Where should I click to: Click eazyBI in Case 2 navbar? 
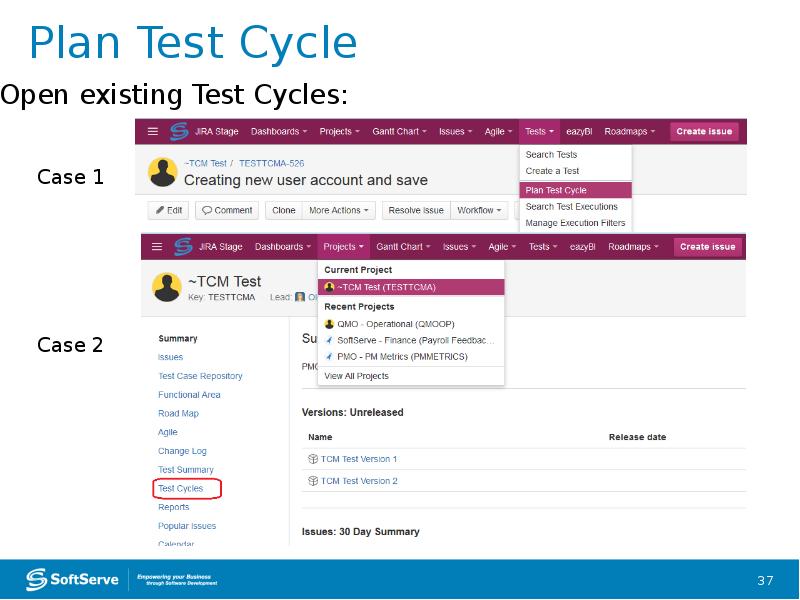pos(583,247)
